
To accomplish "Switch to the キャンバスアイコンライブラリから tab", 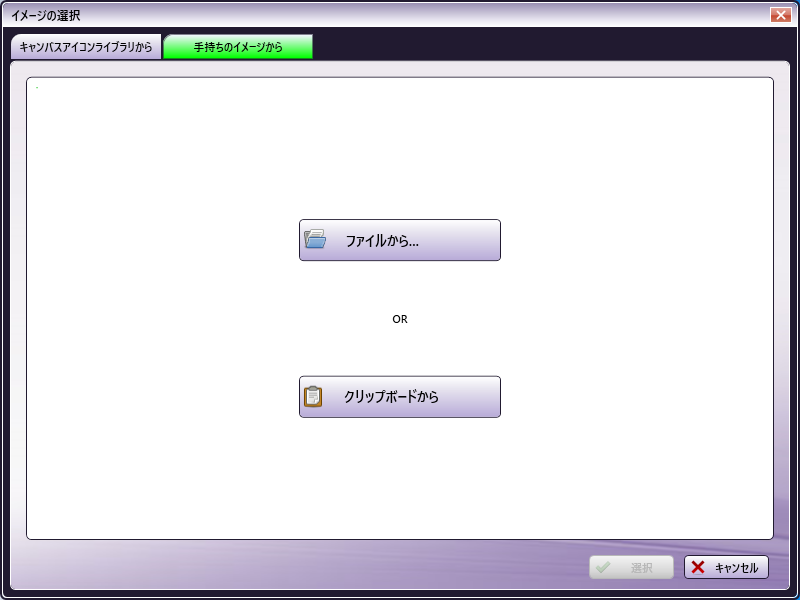I will point(86,47).
